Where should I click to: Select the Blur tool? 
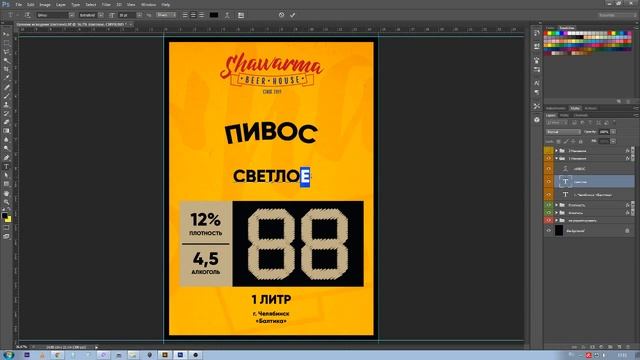pyautogui.click(x=6, y=140)
